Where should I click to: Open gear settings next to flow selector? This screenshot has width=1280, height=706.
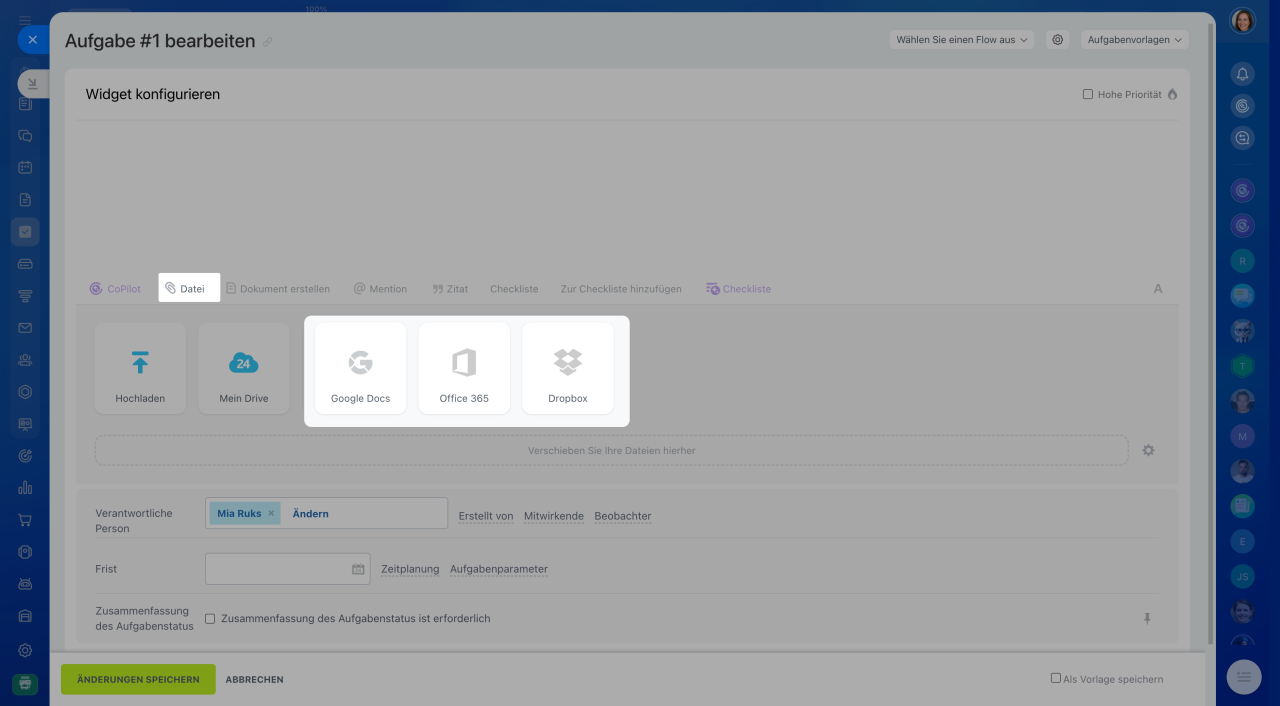1057,40
